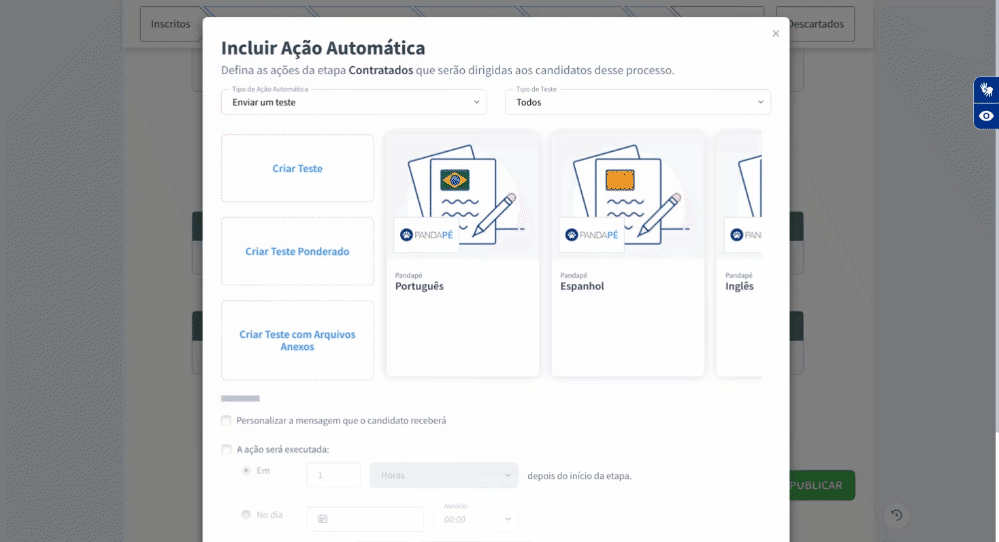Select the Português test Brazil flag image
Viewport: 999px width, 542px height.
455,180
